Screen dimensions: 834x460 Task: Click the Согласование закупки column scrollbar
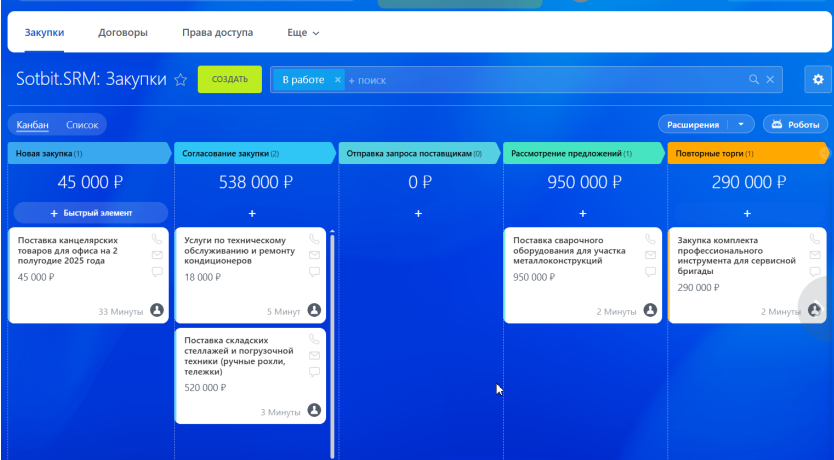coord(332,345)
